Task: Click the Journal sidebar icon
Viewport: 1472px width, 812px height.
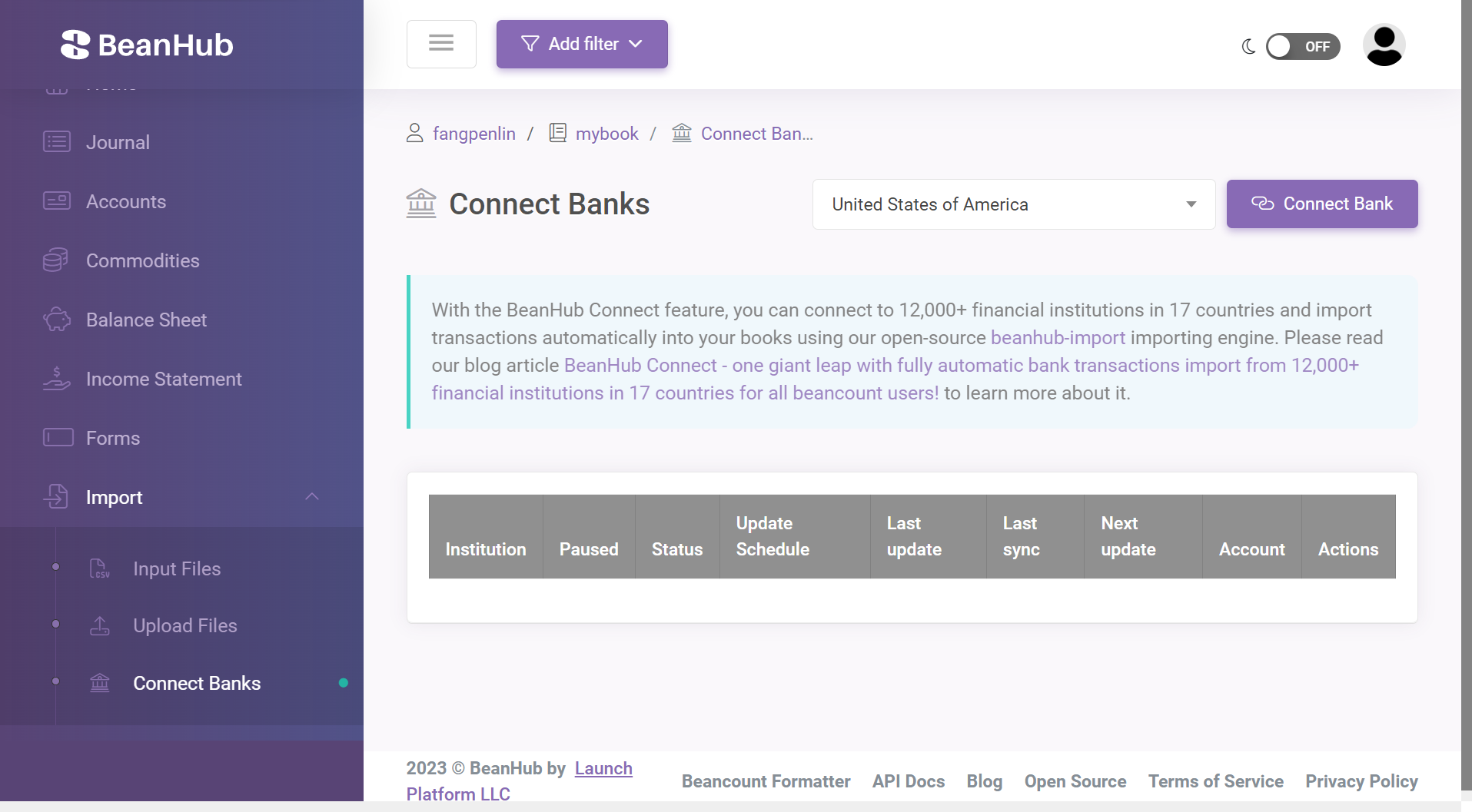Action: pos(57,142)
